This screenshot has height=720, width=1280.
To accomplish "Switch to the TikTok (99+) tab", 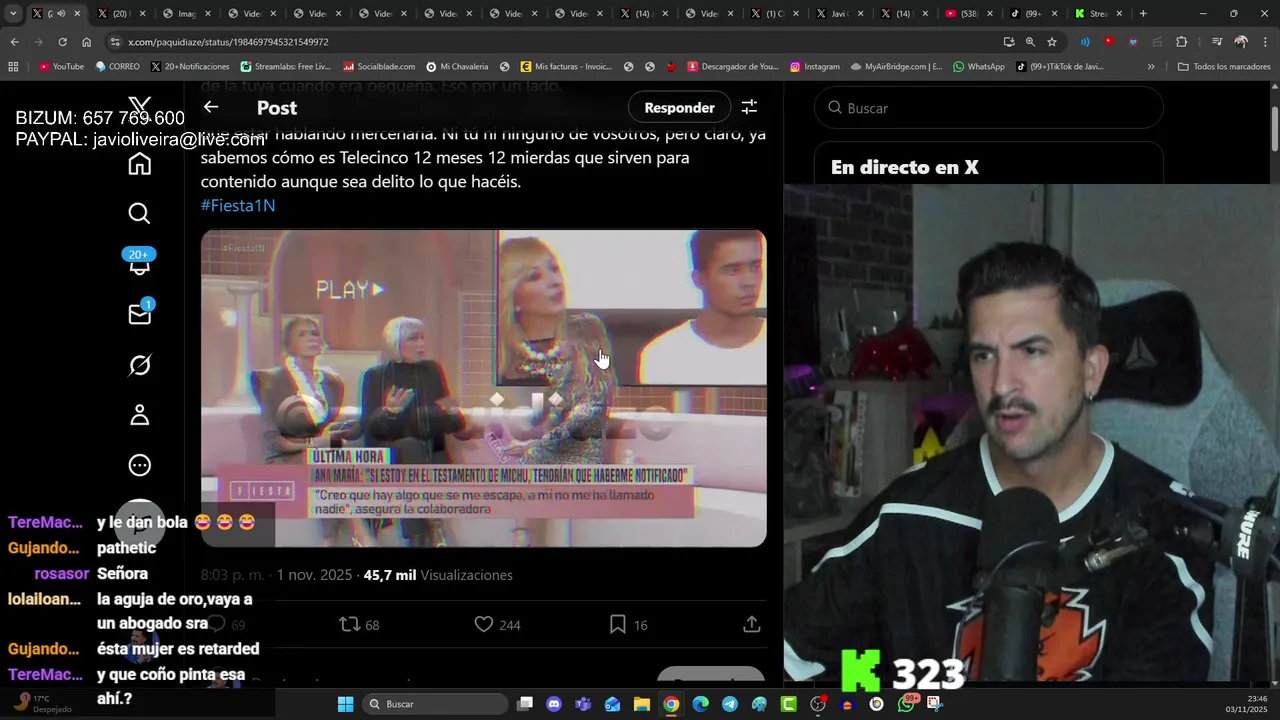I will click(1032, 14).
